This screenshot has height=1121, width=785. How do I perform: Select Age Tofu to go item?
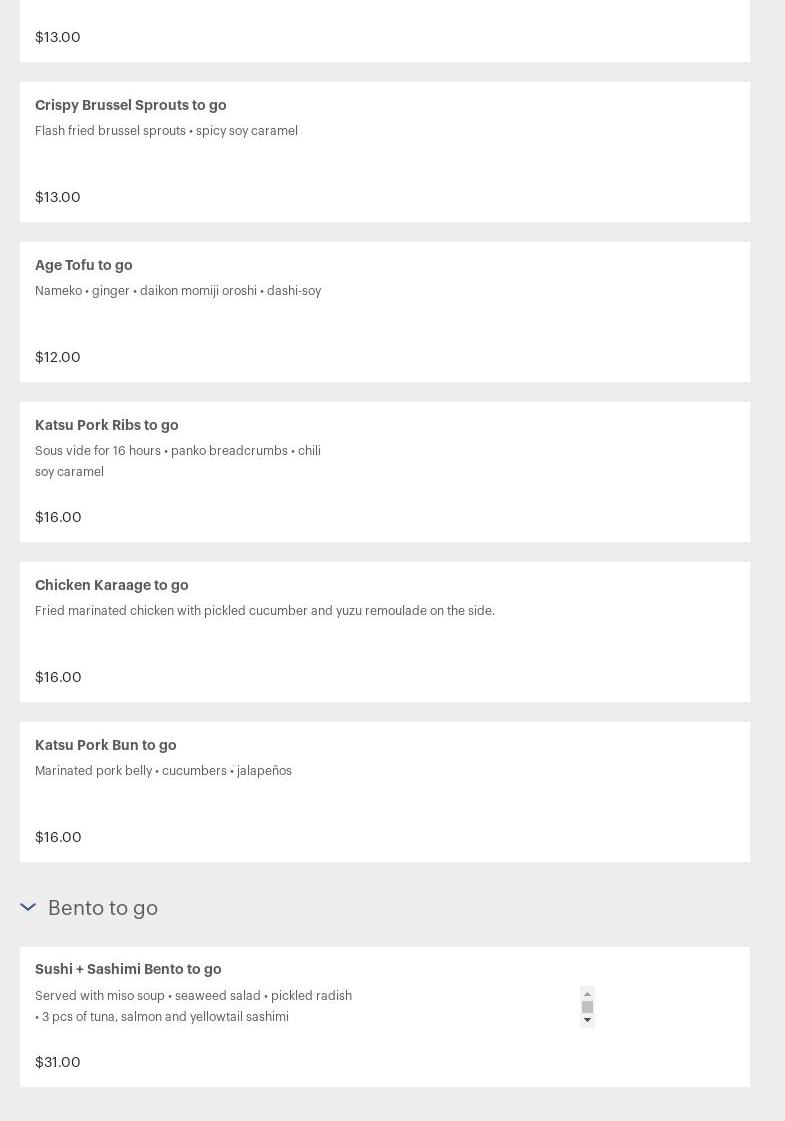pos(385,312)
